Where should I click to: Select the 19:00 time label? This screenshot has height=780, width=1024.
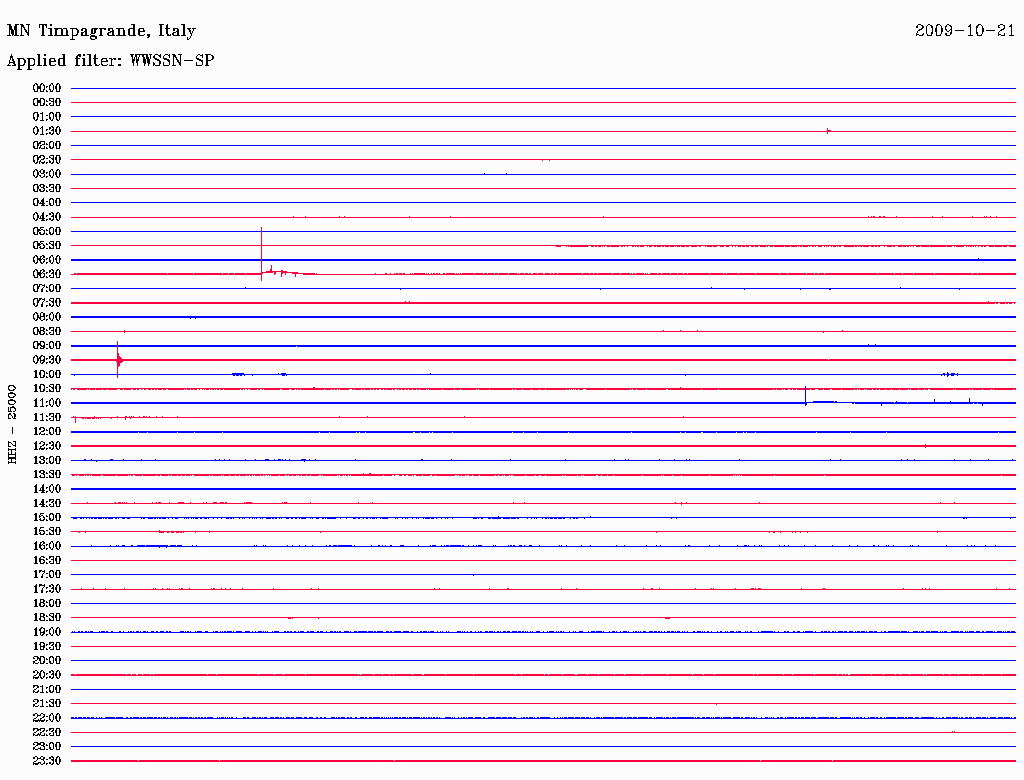(x=47, y=632)
